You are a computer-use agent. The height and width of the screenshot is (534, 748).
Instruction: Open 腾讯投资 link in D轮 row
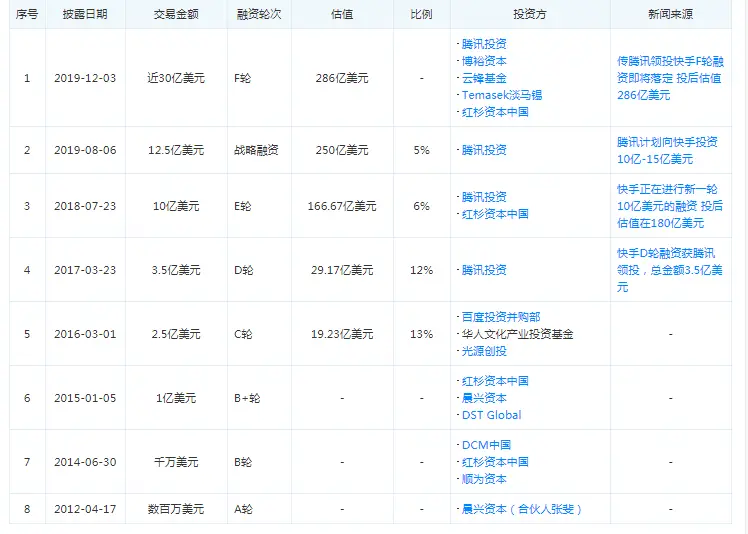484,270
